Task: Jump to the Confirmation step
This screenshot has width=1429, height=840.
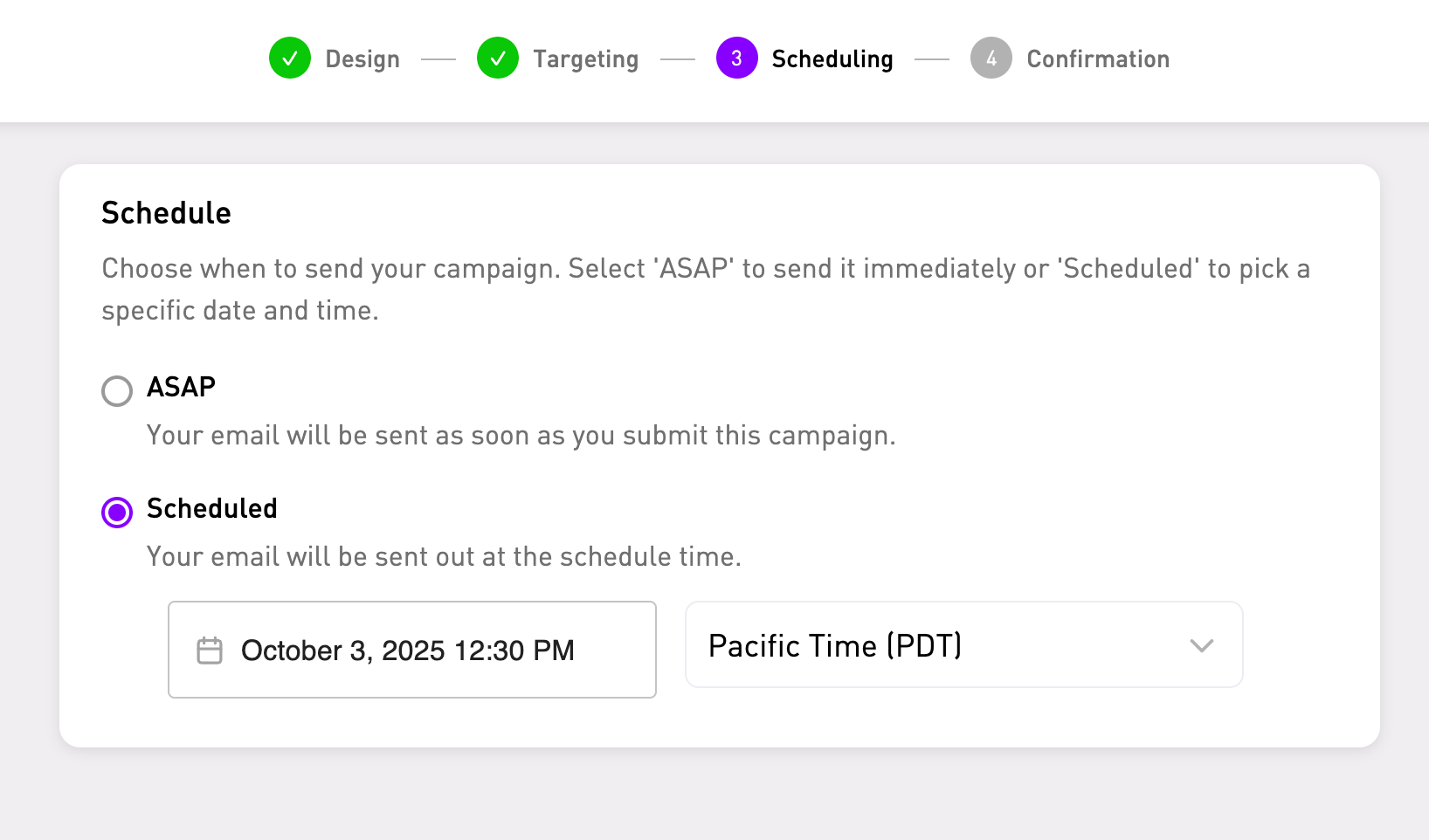Action: tap(1098, 59)
